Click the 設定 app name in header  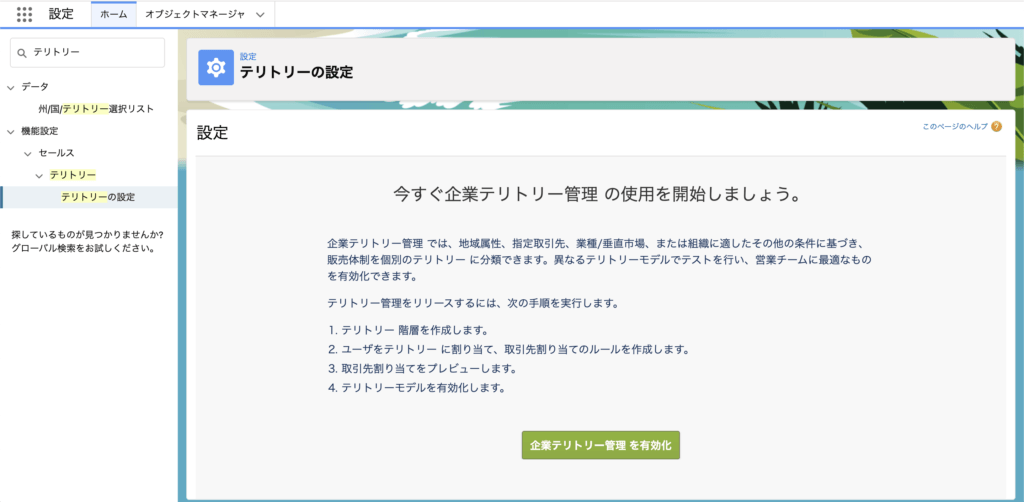[x=61, y=14]
